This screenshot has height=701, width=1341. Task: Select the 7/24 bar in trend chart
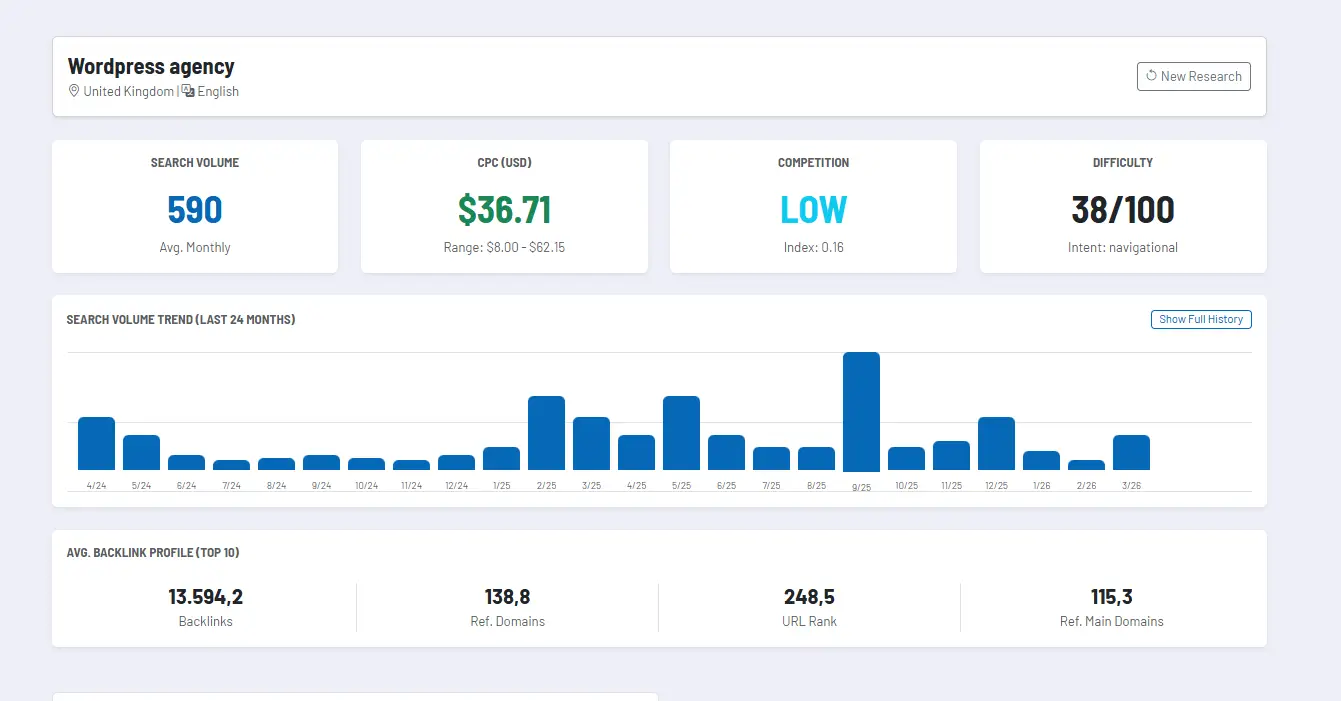pos(231,465)
